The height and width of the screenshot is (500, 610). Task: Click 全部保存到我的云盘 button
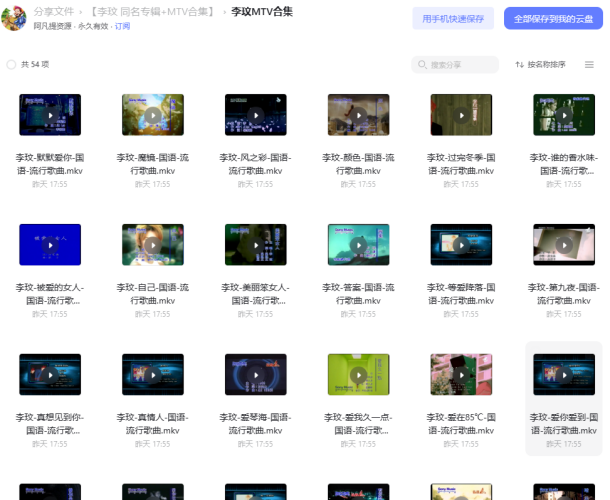[x=553, y=18]
